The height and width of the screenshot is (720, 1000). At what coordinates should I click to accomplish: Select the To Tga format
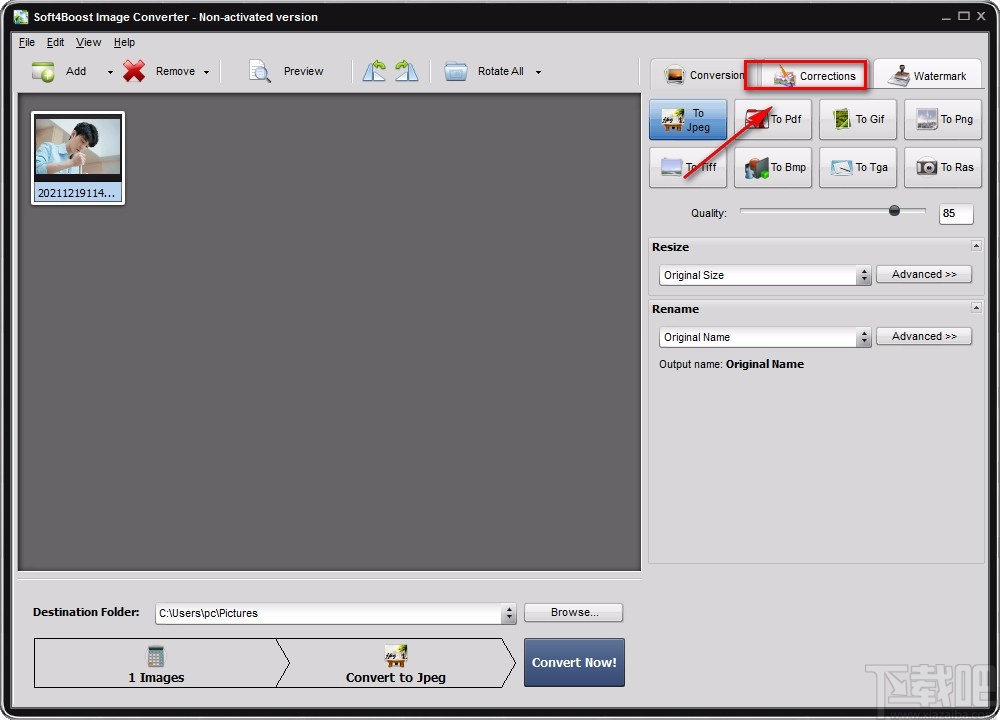pos(858,167)
